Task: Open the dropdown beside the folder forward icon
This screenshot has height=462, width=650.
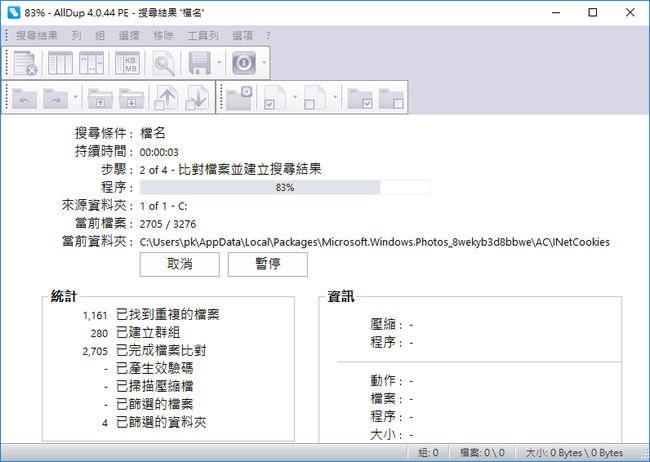Action: (x=75, y=98)
